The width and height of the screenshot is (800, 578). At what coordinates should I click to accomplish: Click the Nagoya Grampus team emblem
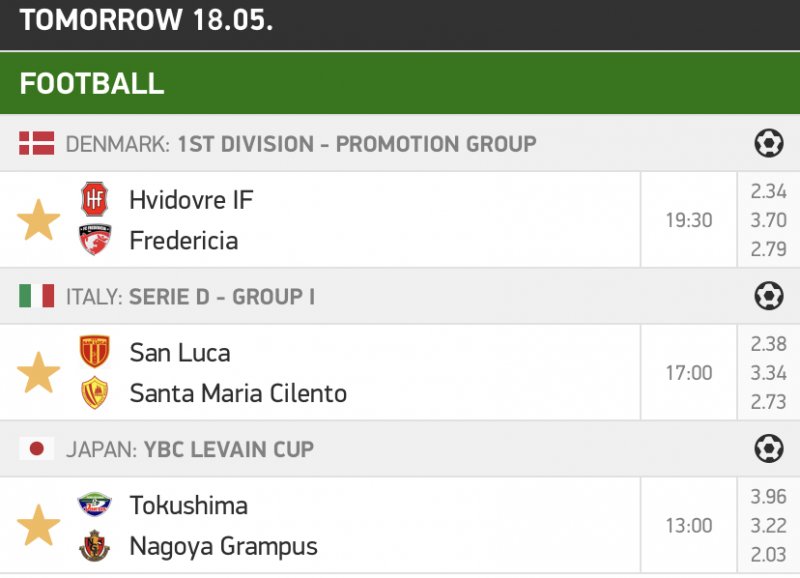click(95, 546)
